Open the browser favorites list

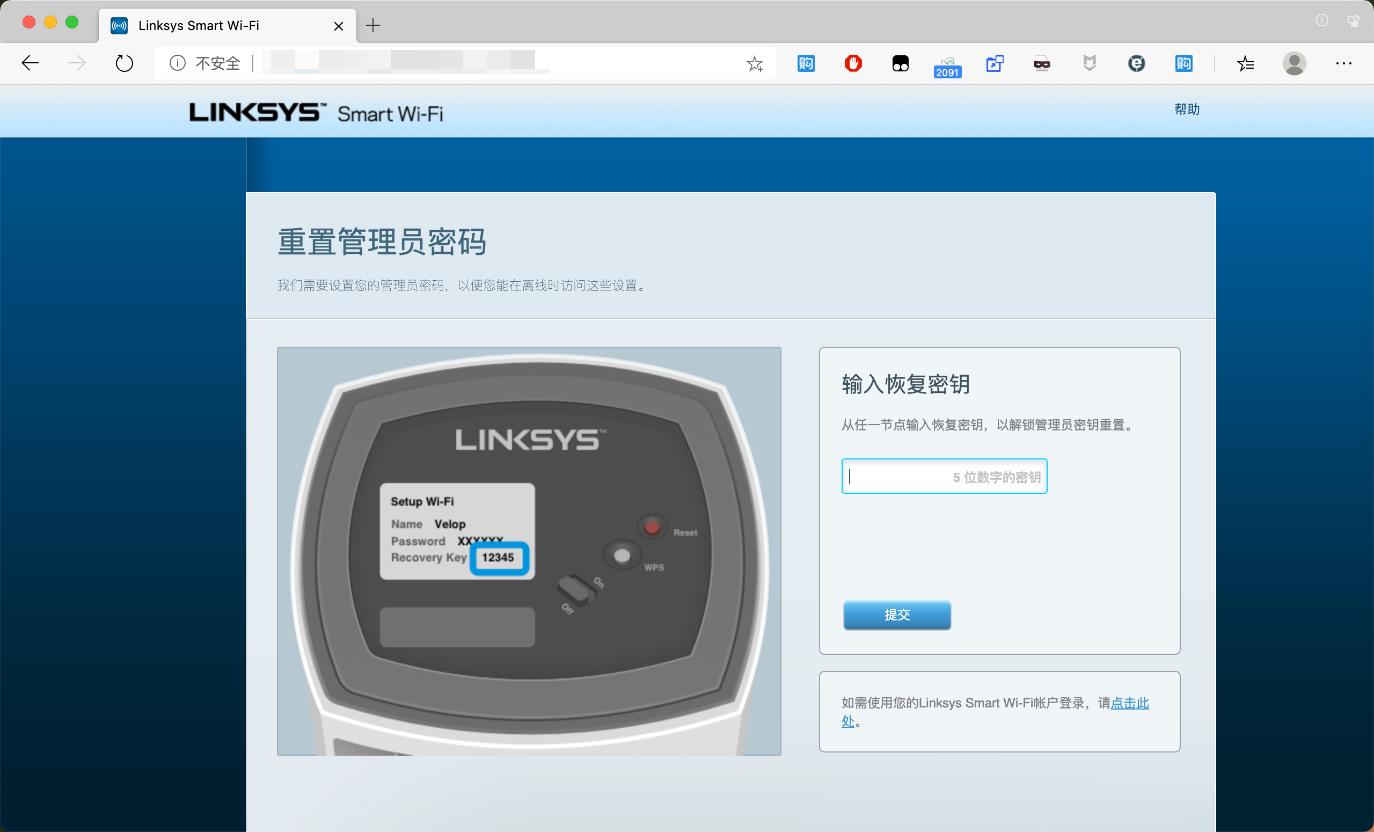(1245, 63)
